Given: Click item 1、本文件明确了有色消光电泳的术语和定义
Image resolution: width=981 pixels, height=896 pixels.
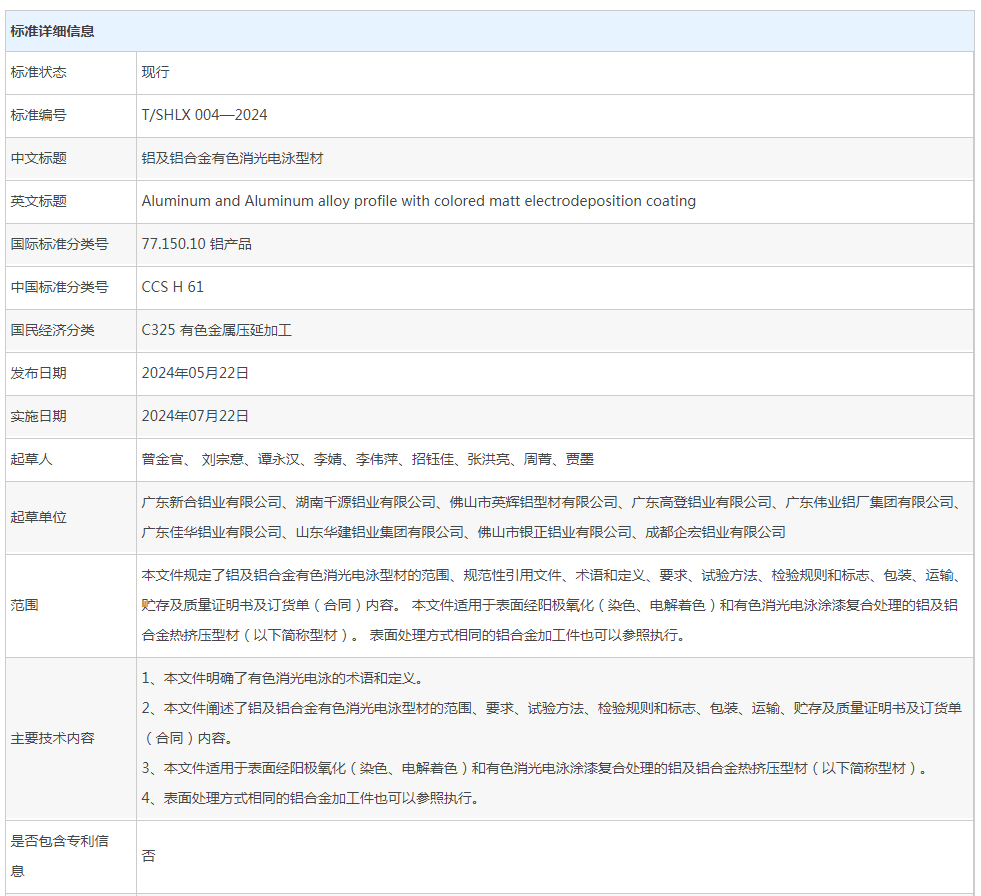Looking at the screenshot, I should 285,678.
